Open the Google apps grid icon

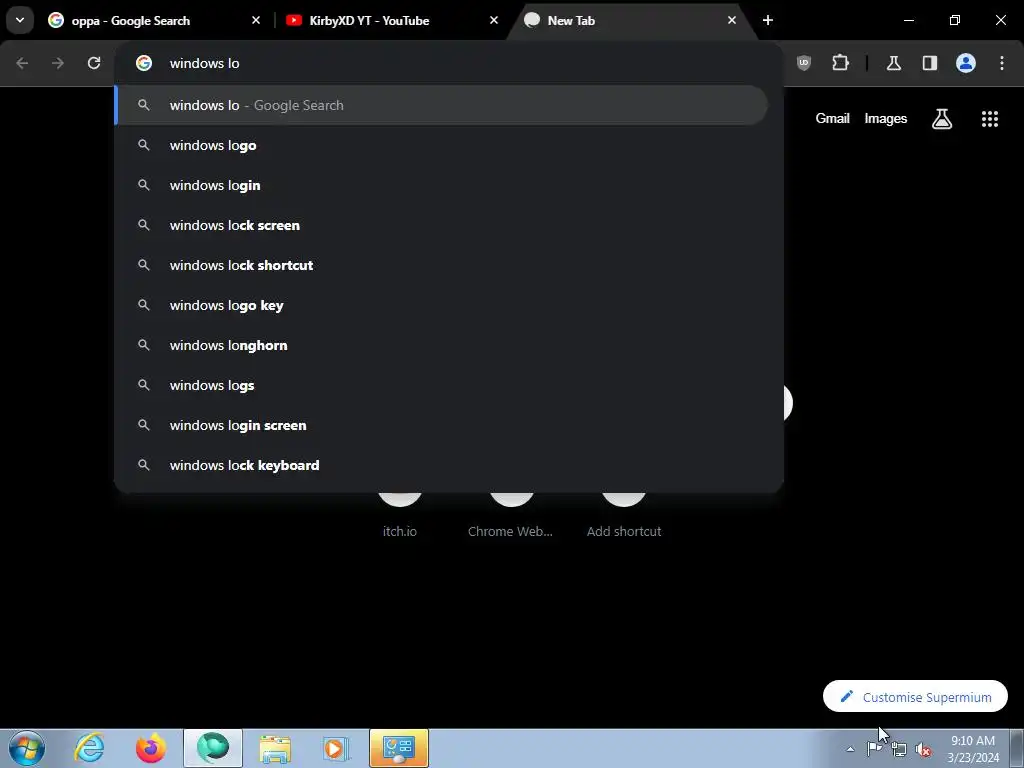click(989, 119)
